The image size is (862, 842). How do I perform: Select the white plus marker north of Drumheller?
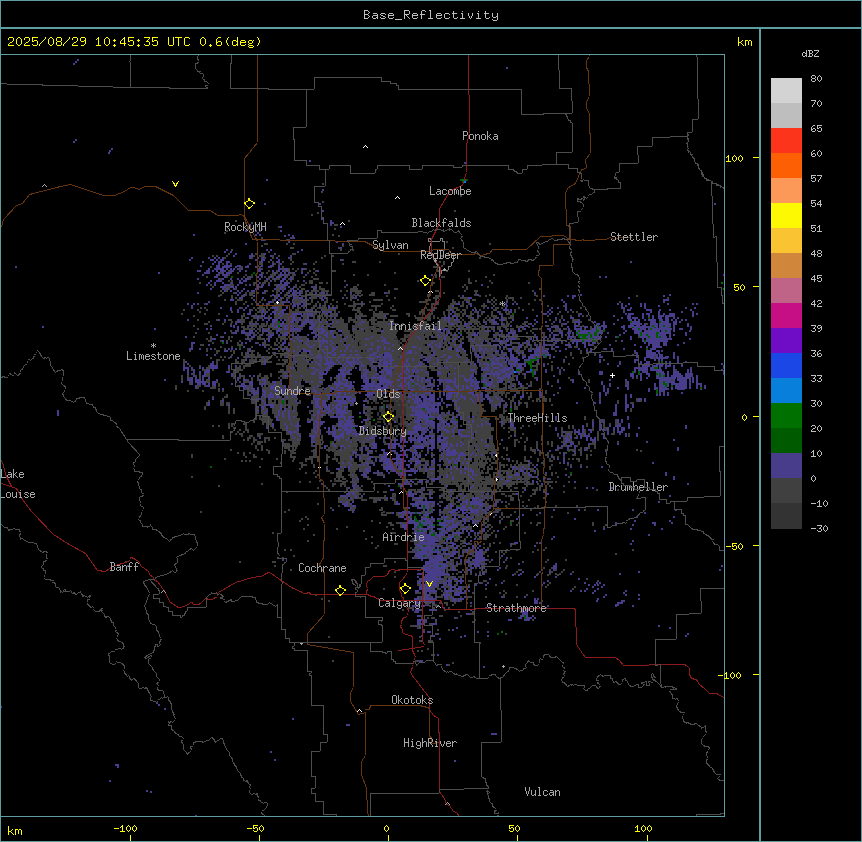[612, 375]
